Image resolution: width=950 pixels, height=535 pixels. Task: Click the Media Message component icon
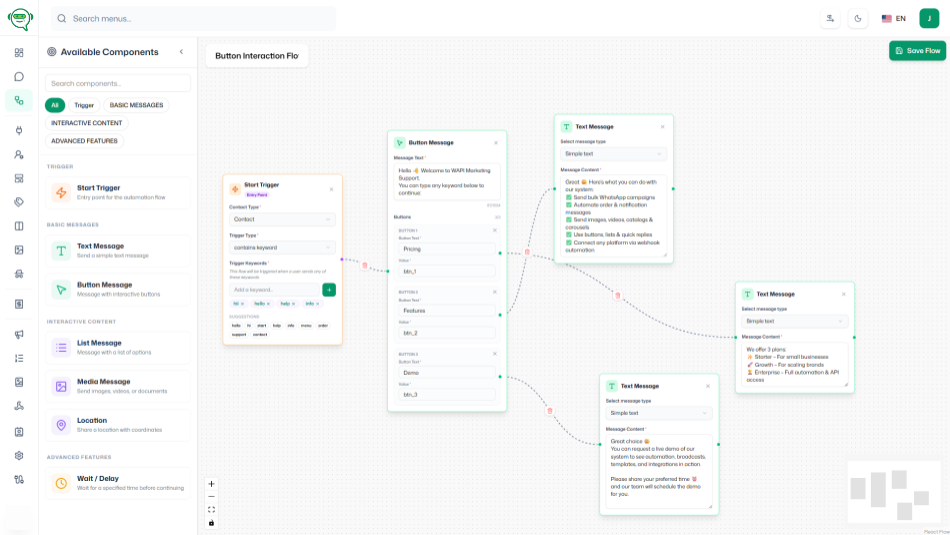click(x=61, y=387)
